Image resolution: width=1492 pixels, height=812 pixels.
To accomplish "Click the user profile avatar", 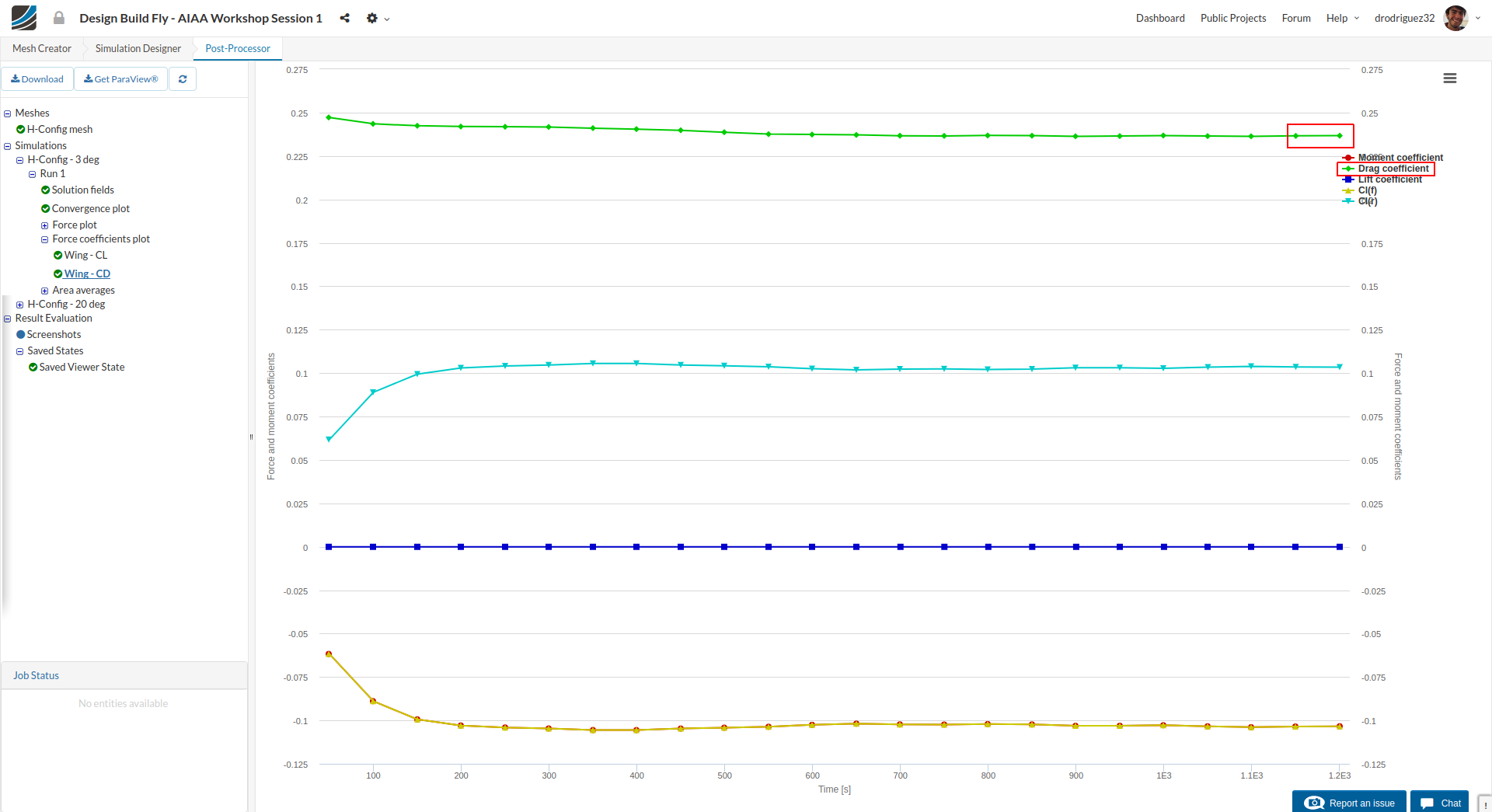I will click(x=1455, y=18).
